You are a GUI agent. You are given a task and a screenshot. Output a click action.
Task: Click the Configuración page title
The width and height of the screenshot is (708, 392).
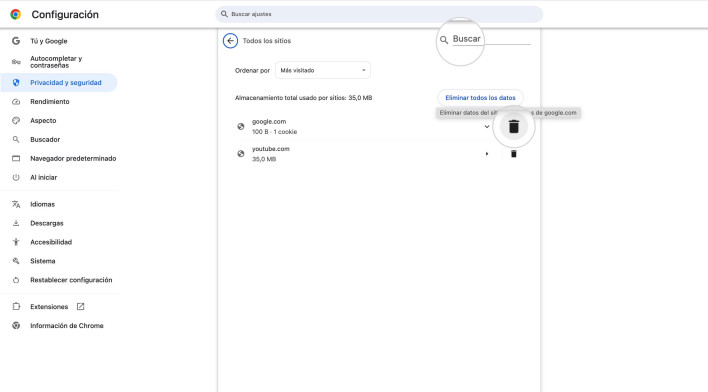click(x=65, y=14)
